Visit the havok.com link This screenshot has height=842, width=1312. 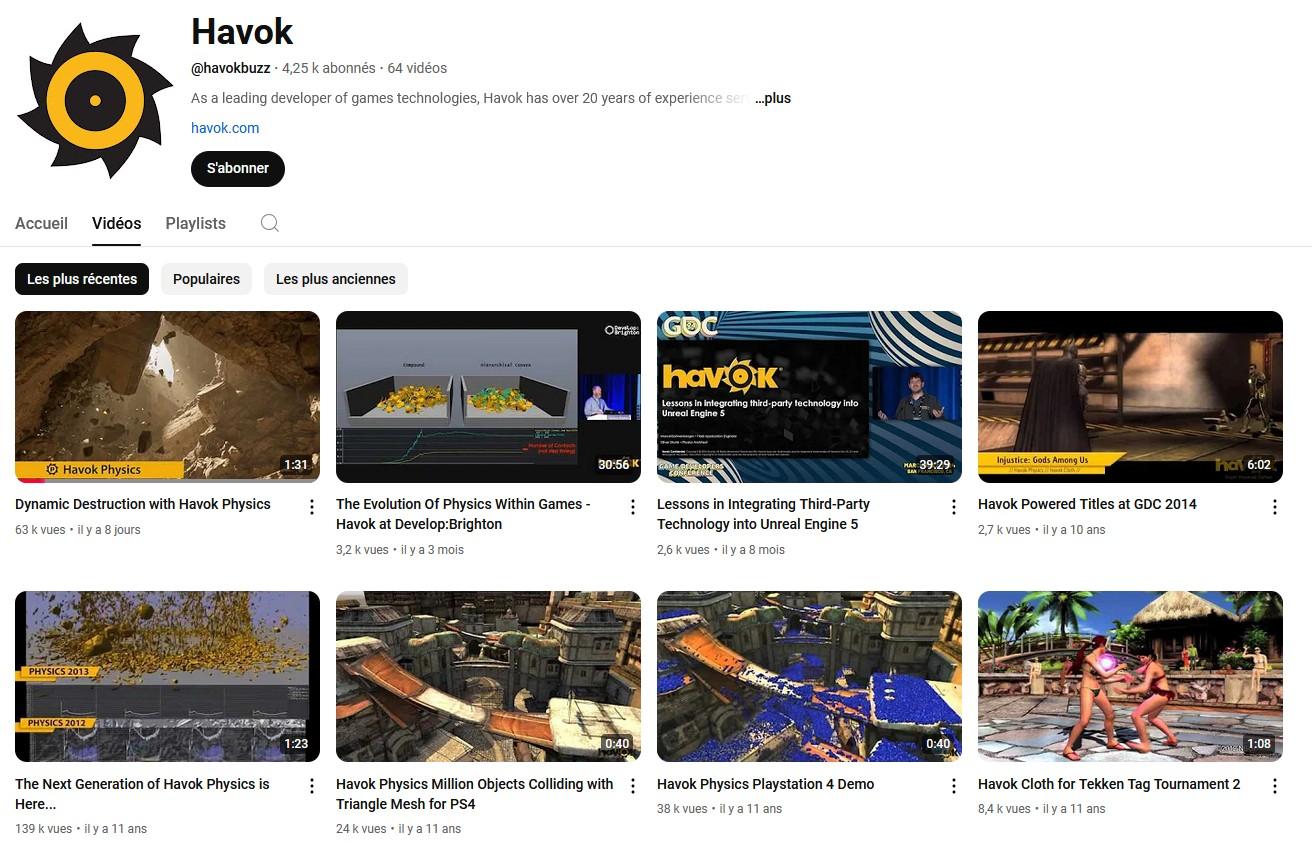(x=225, y=128)
